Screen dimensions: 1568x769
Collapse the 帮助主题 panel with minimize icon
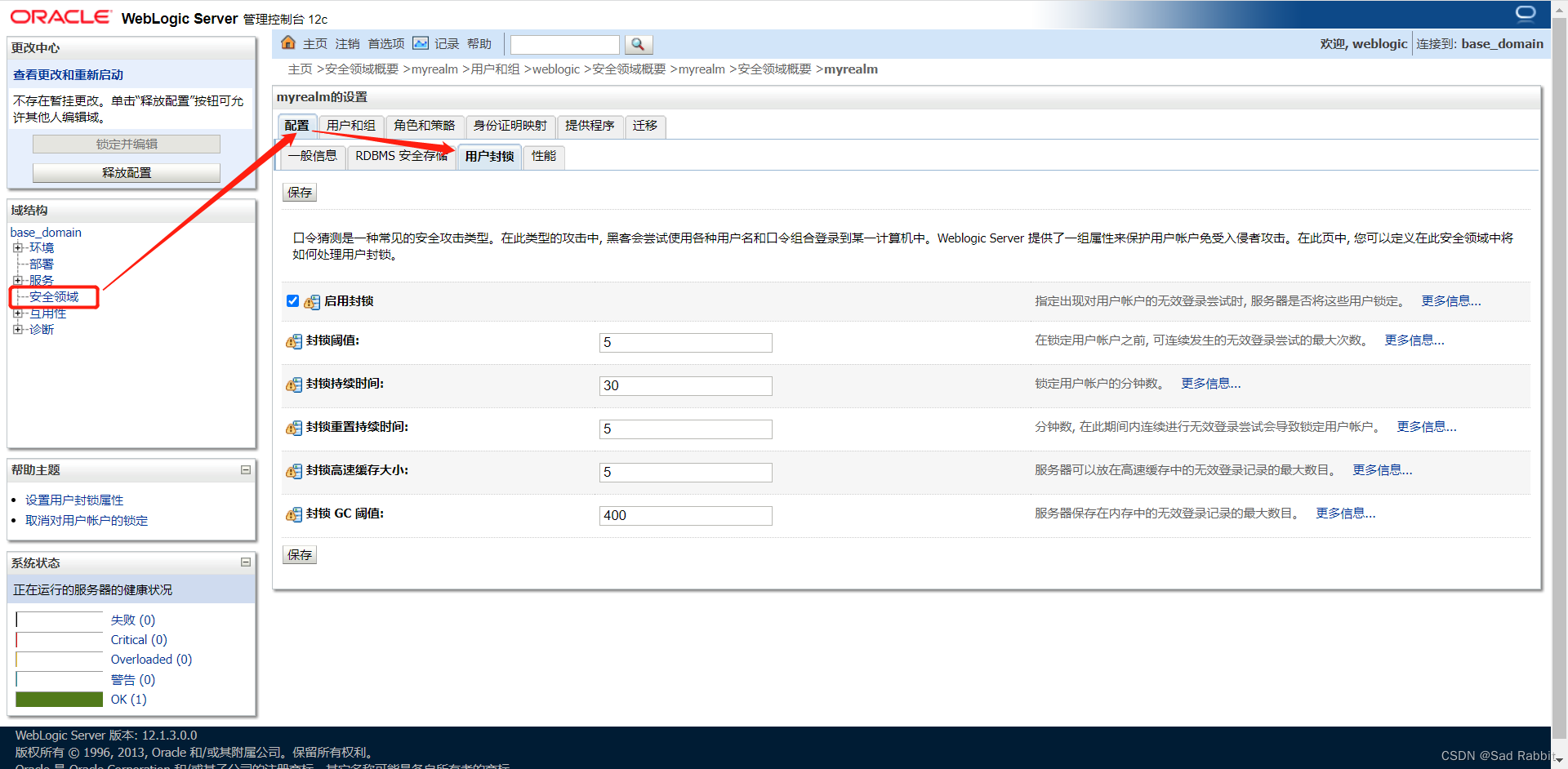point(246,469)
